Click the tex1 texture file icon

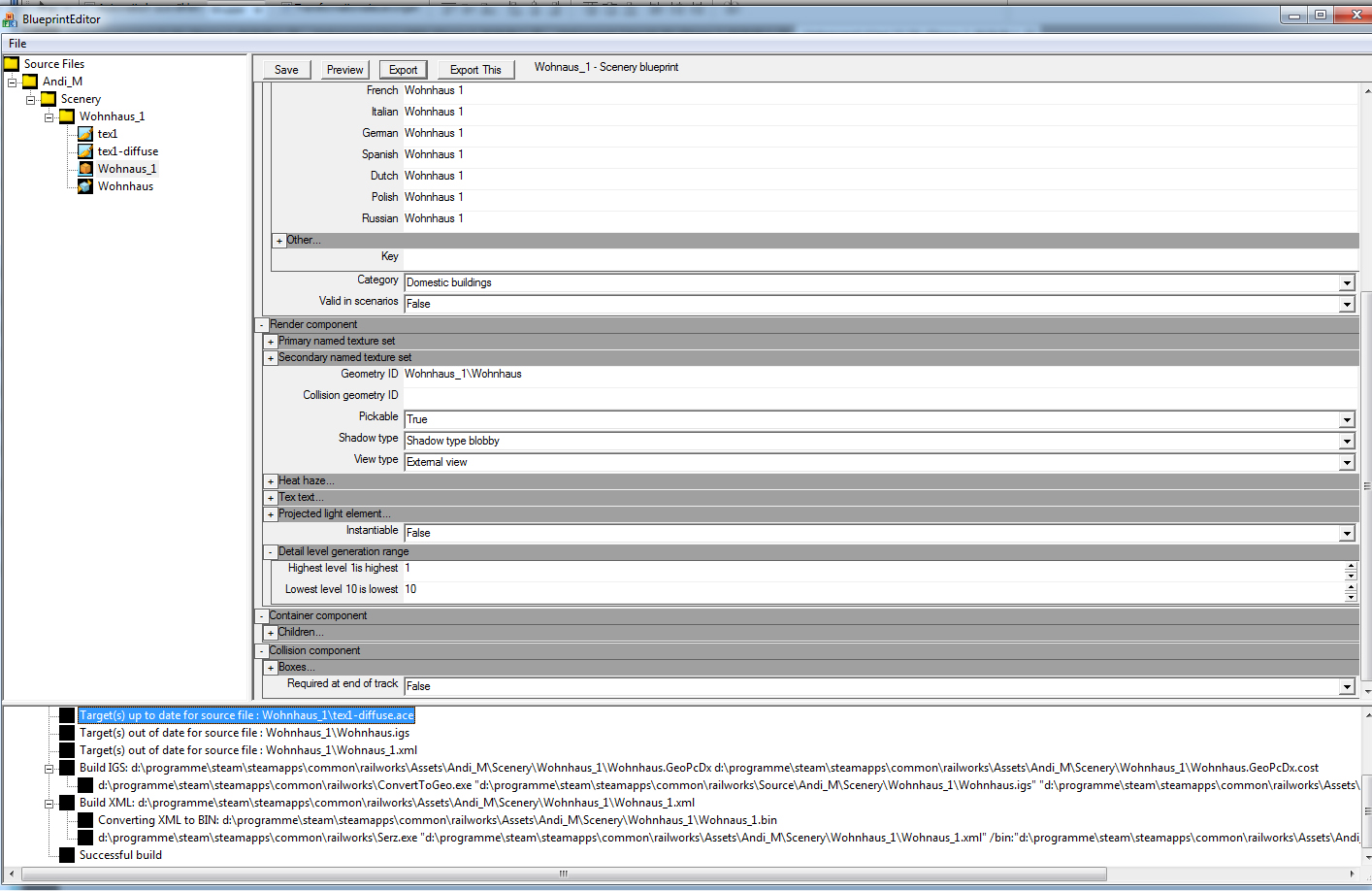point(85,134)
